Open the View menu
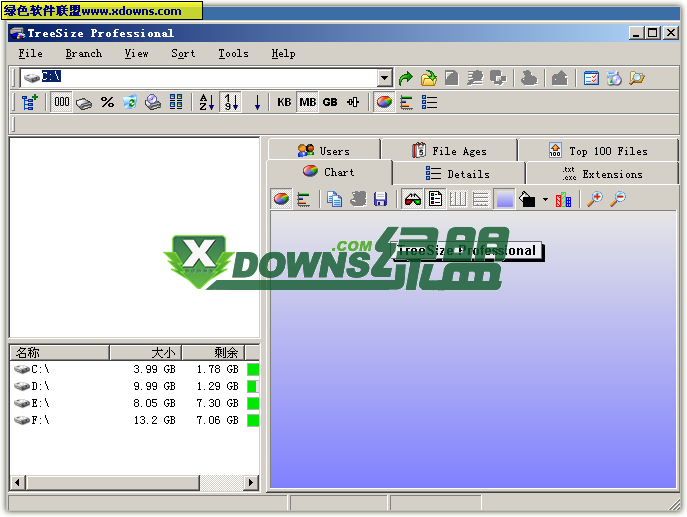The image size is (687, 517). [x=136, y=53]
